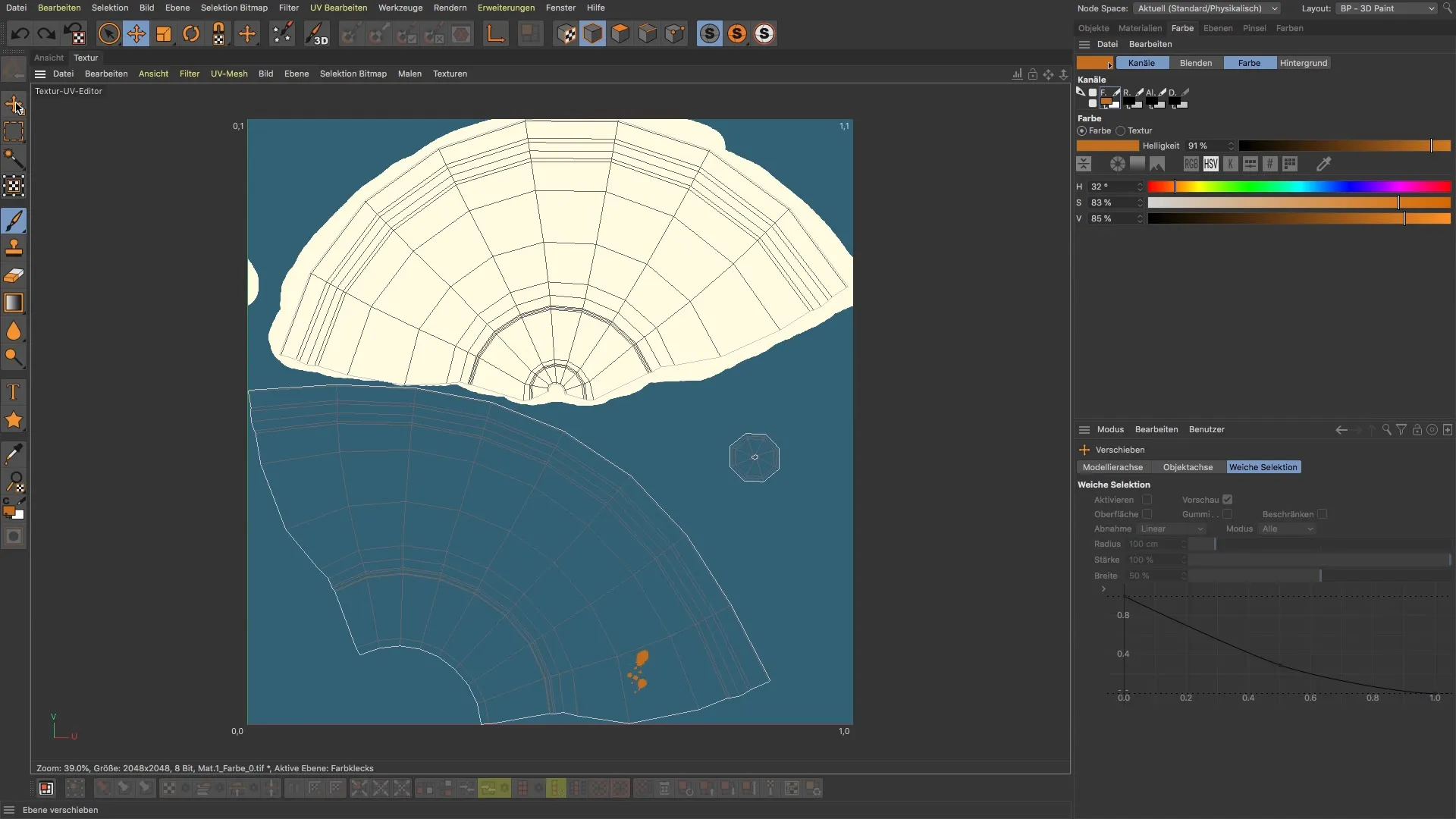Viewport: 1456px width, 819px height.
Task: Go back with the left arrow in attribute manager
Action: (1341, 429)
